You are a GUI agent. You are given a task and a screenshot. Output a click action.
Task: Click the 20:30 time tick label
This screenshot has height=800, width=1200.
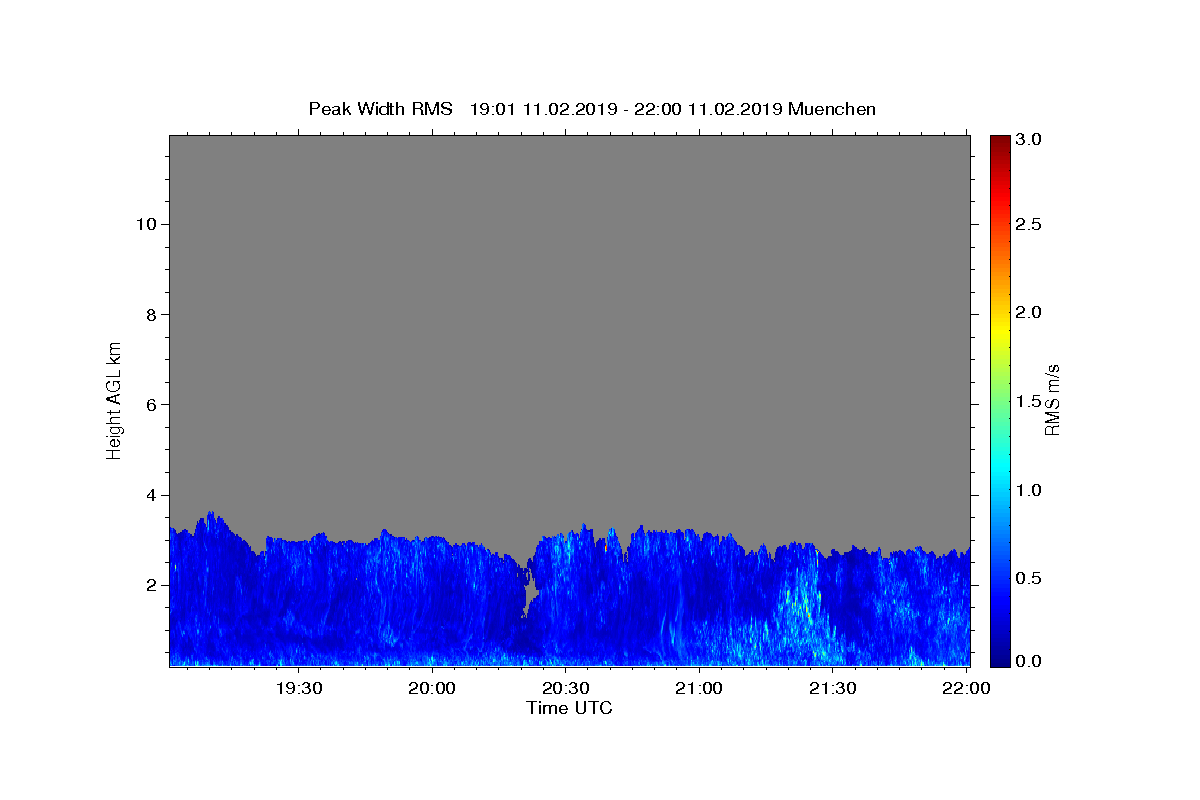(566, 688)
